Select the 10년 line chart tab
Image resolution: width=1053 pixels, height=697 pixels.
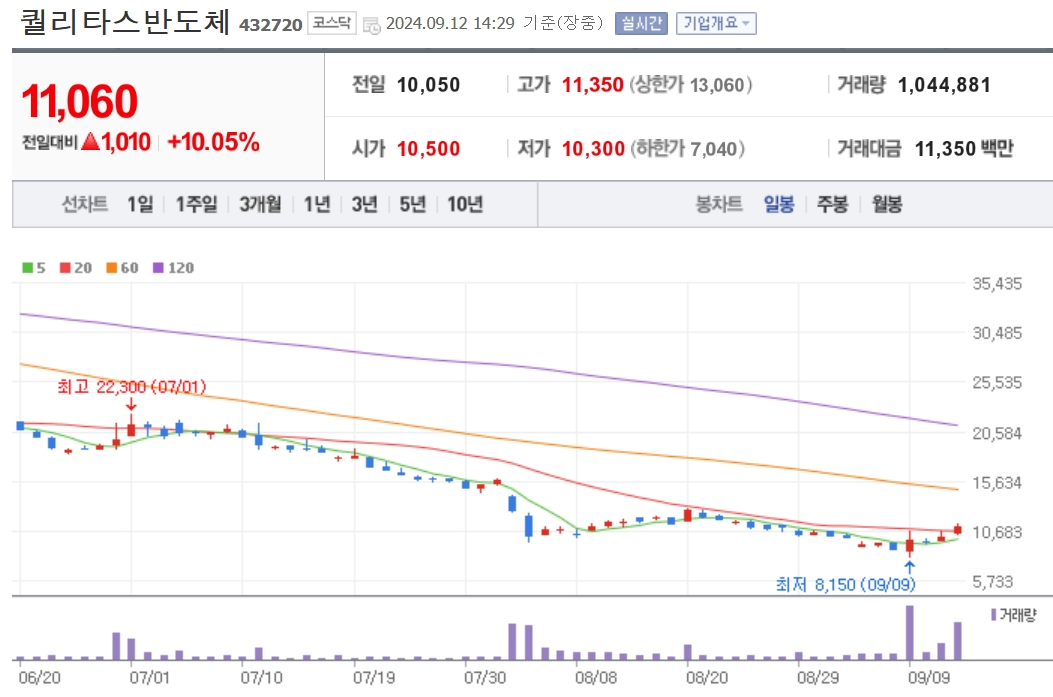coord(465,203)
